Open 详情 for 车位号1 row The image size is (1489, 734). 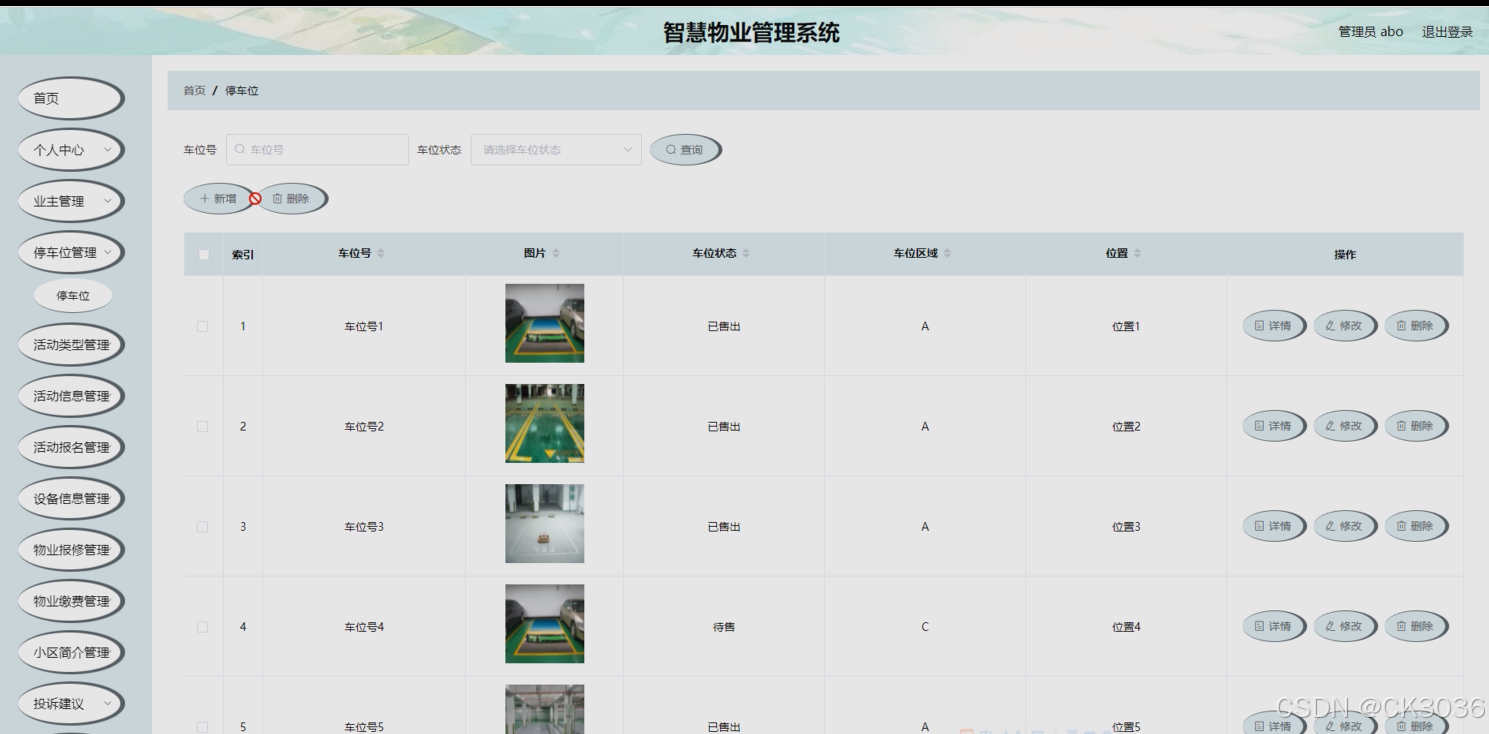1274,326
